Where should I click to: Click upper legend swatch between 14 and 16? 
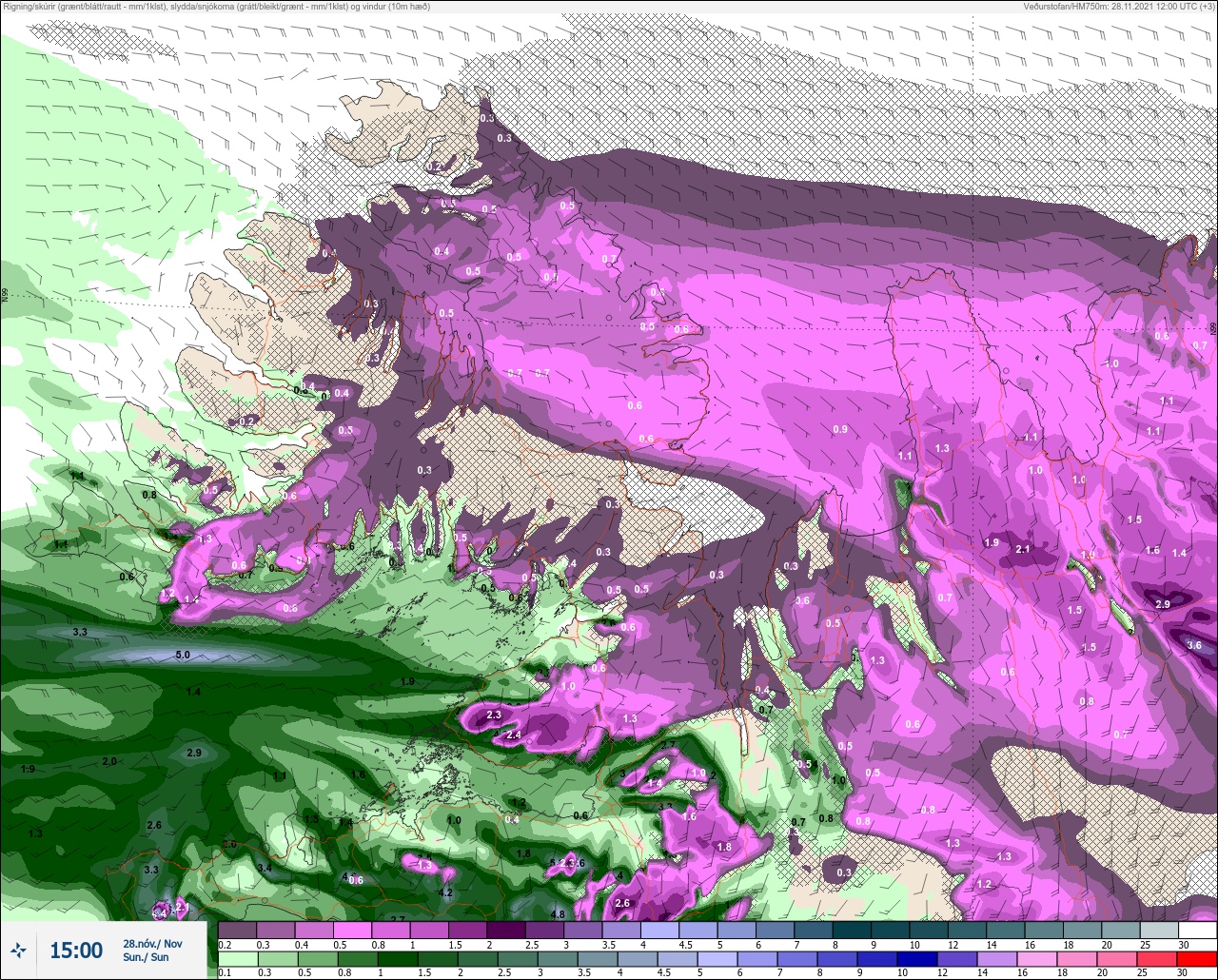1006,930
